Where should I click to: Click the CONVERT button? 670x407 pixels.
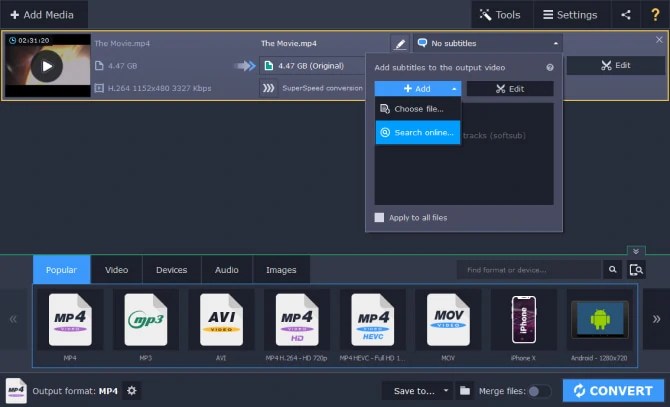click(613, 390)
